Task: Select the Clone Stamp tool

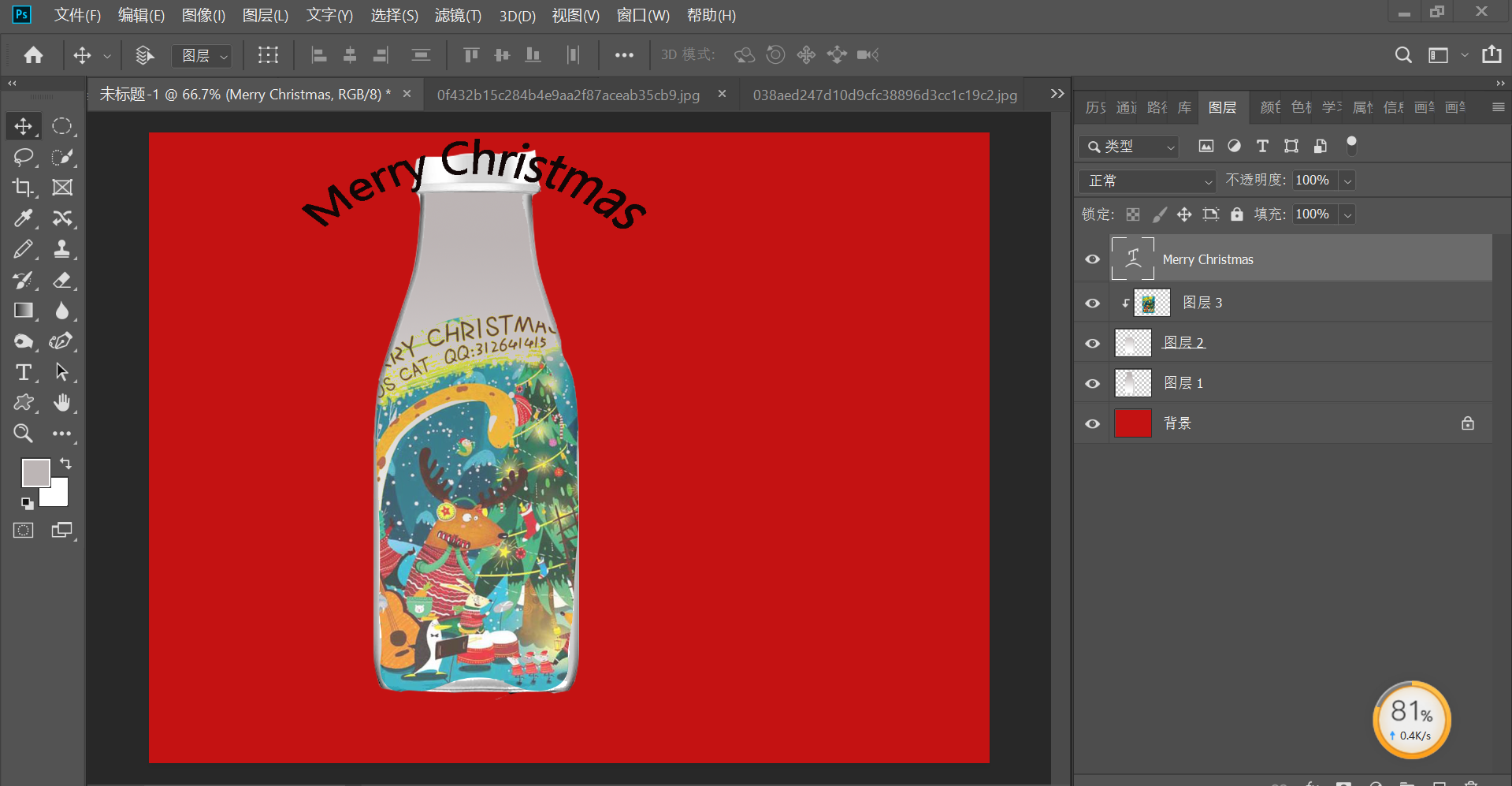Action: click(x=61, y=249)
